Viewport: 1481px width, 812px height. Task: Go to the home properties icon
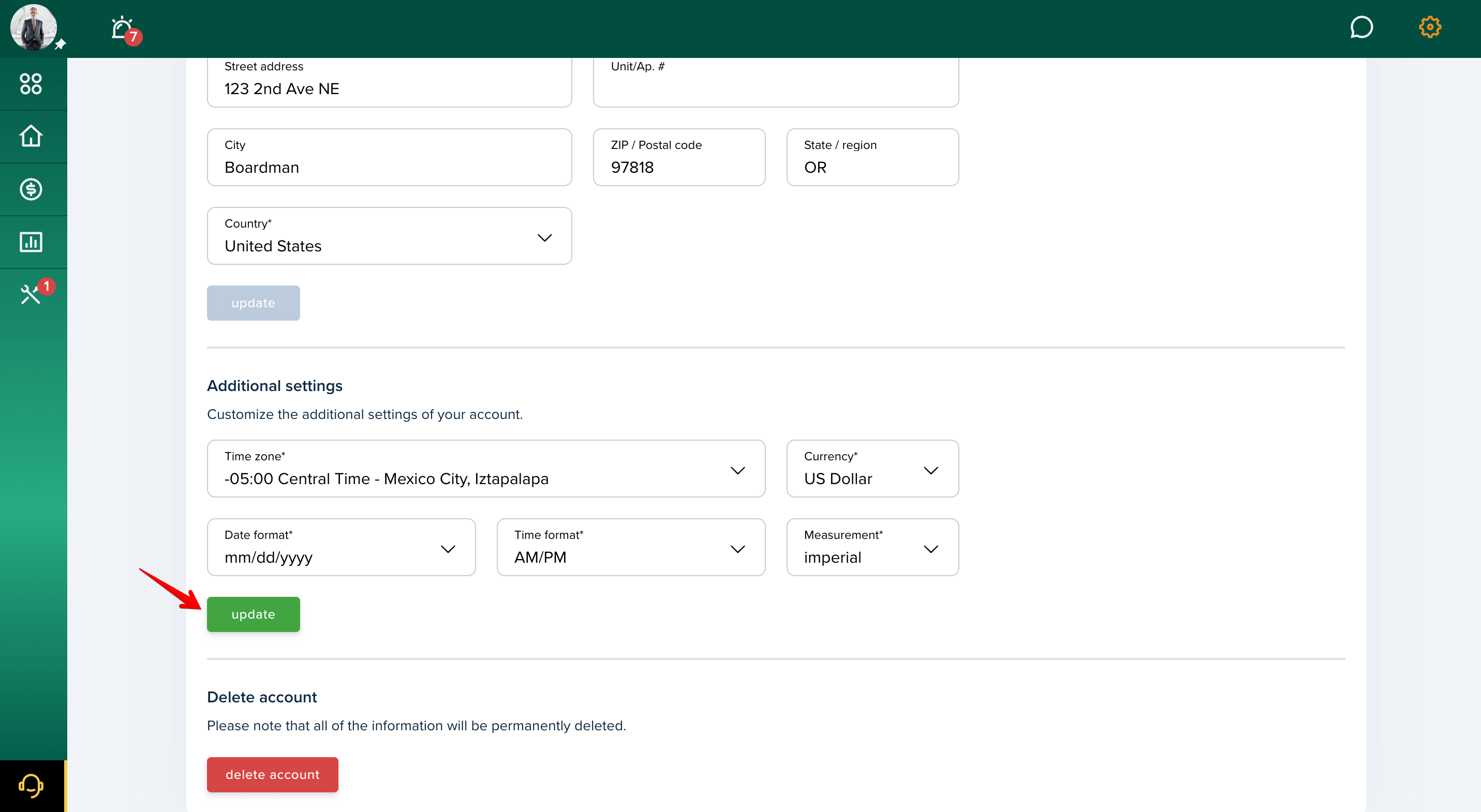(x=31, y=136)
